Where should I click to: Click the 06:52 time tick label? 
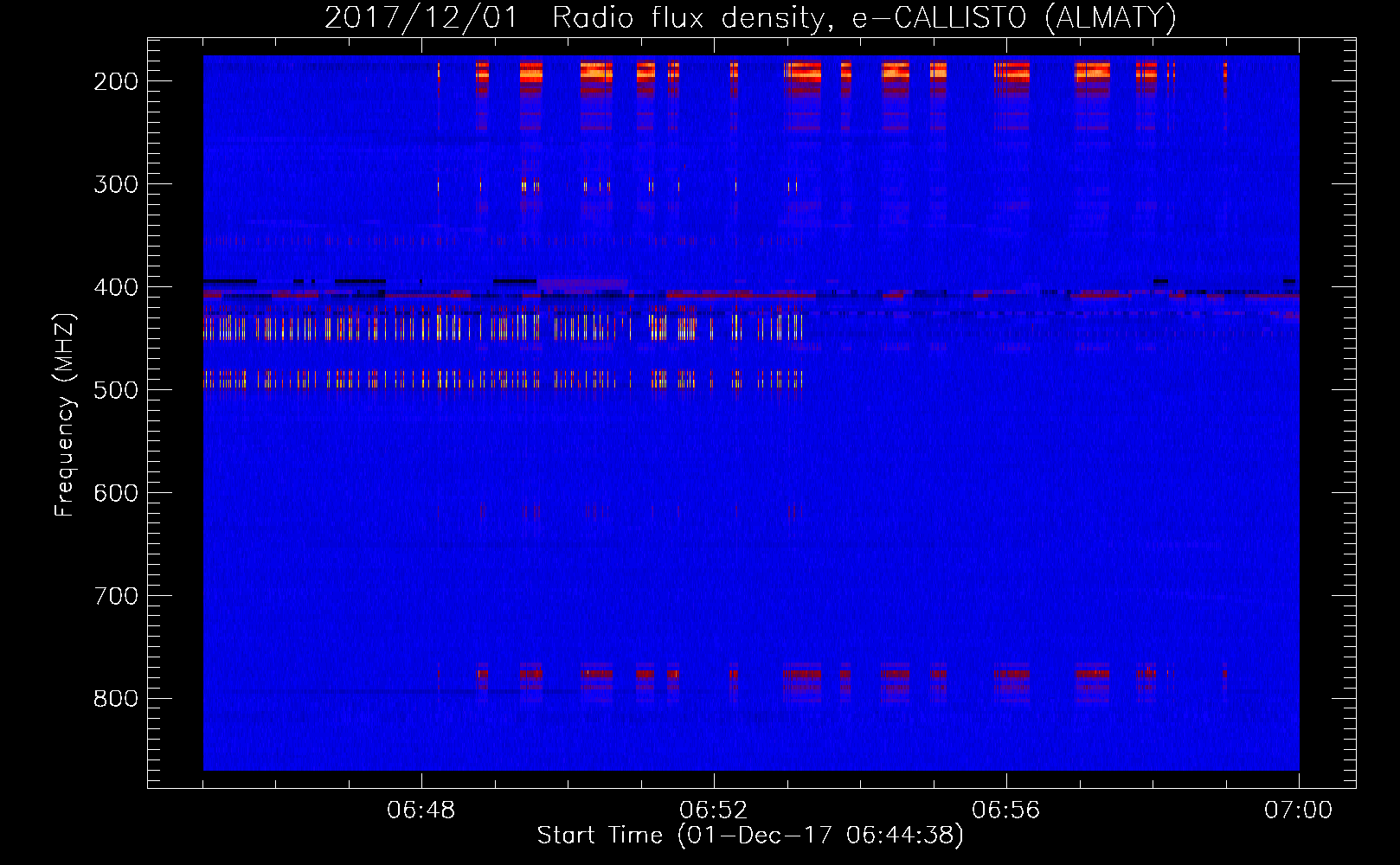714,811
